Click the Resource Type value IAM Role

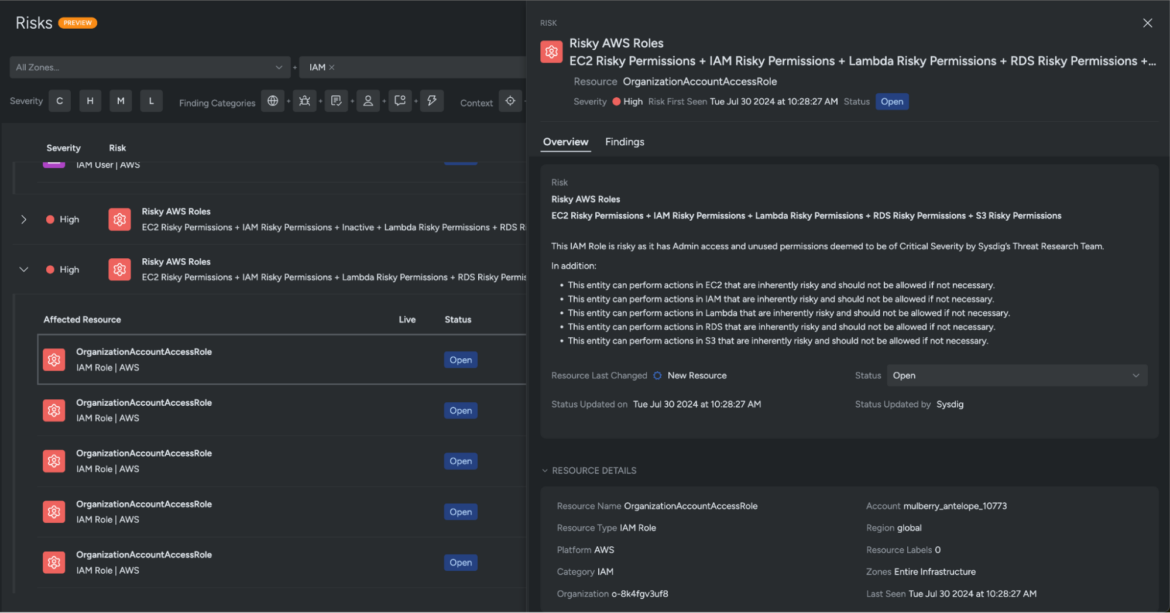pyautogui.click(x=638, y=527)
